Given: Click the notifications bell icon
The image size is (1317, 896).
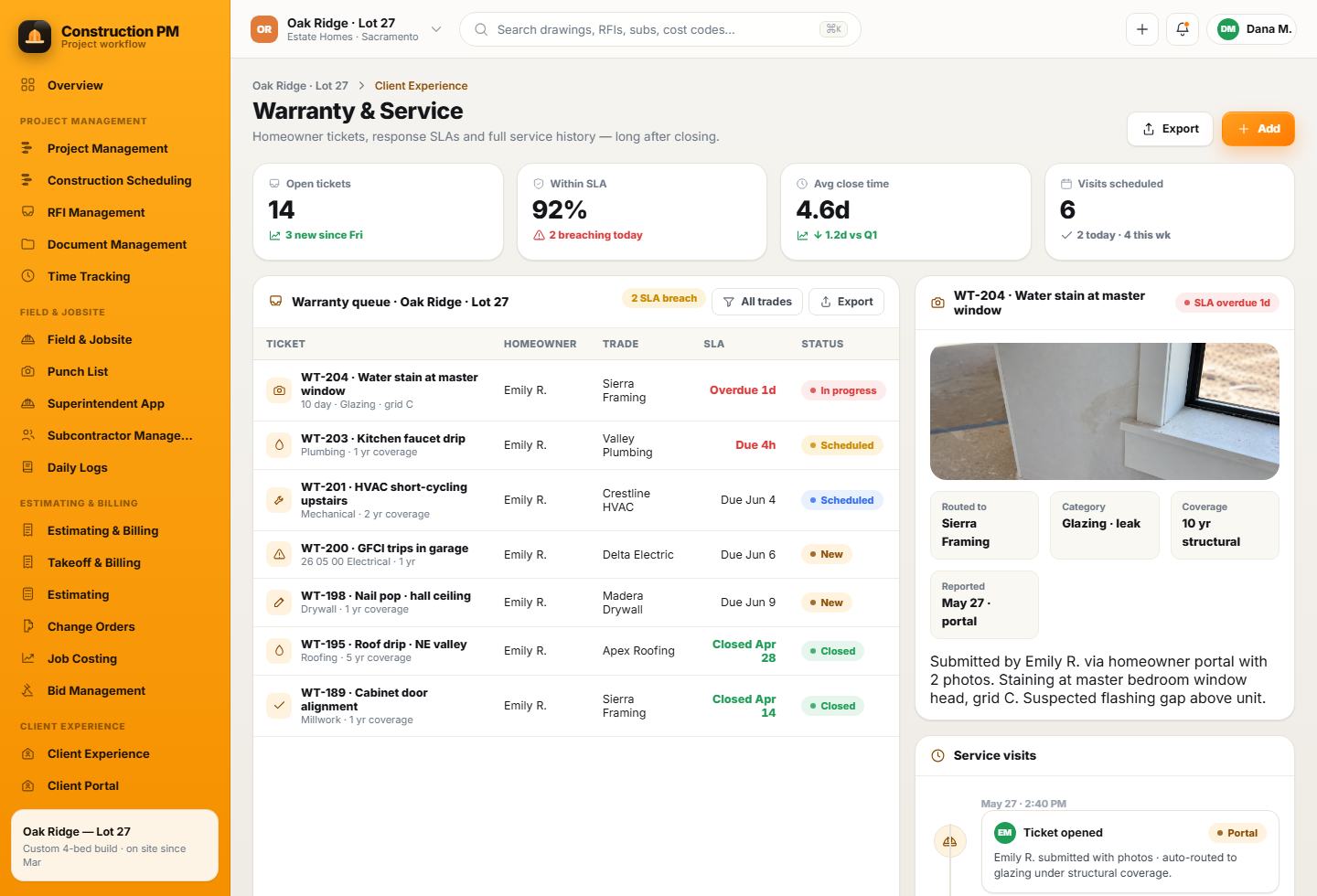Looking at the screenshot, I should pos(1183,29).
